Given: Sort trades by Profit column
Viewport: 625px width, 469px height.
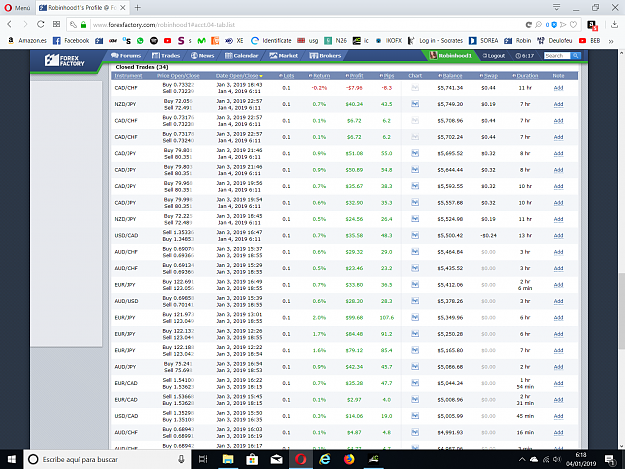Looking at the screenshot, I should click(354, 76).
